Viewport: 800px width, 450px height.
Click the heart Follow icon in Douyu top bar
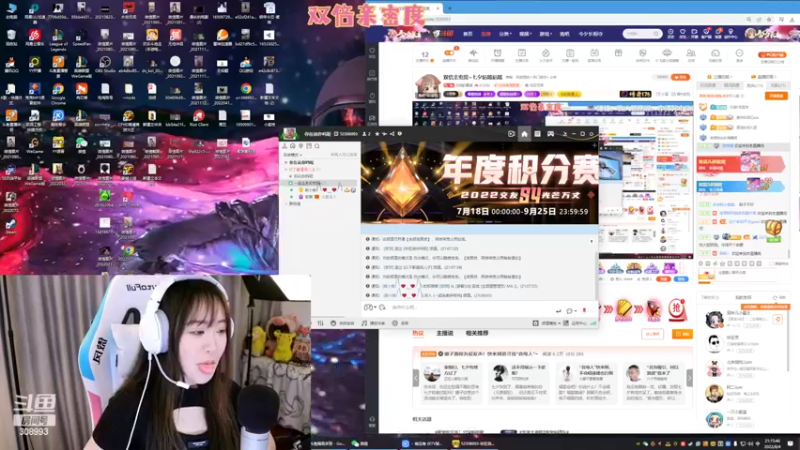[x=683, y=34]
